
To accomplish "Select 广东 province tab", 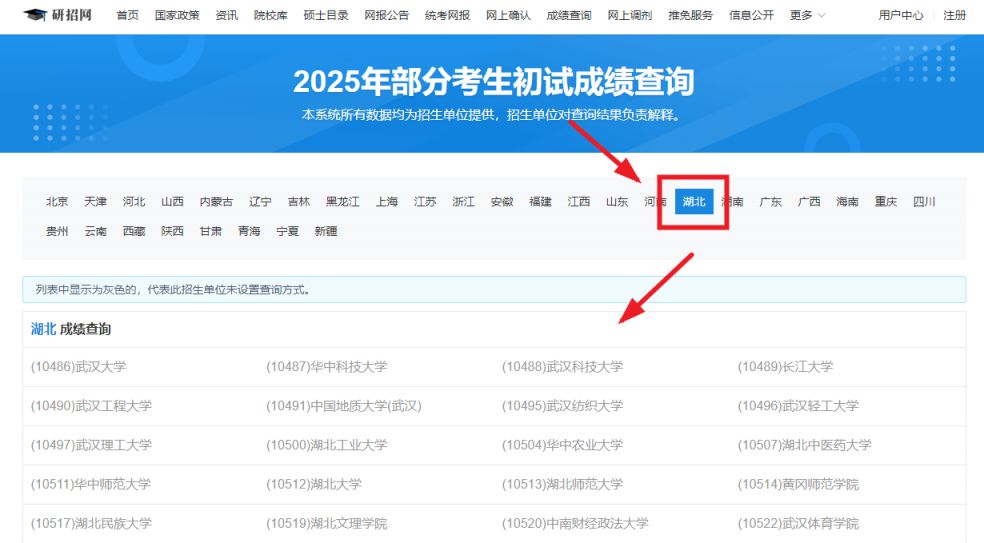I will (771, 202).
